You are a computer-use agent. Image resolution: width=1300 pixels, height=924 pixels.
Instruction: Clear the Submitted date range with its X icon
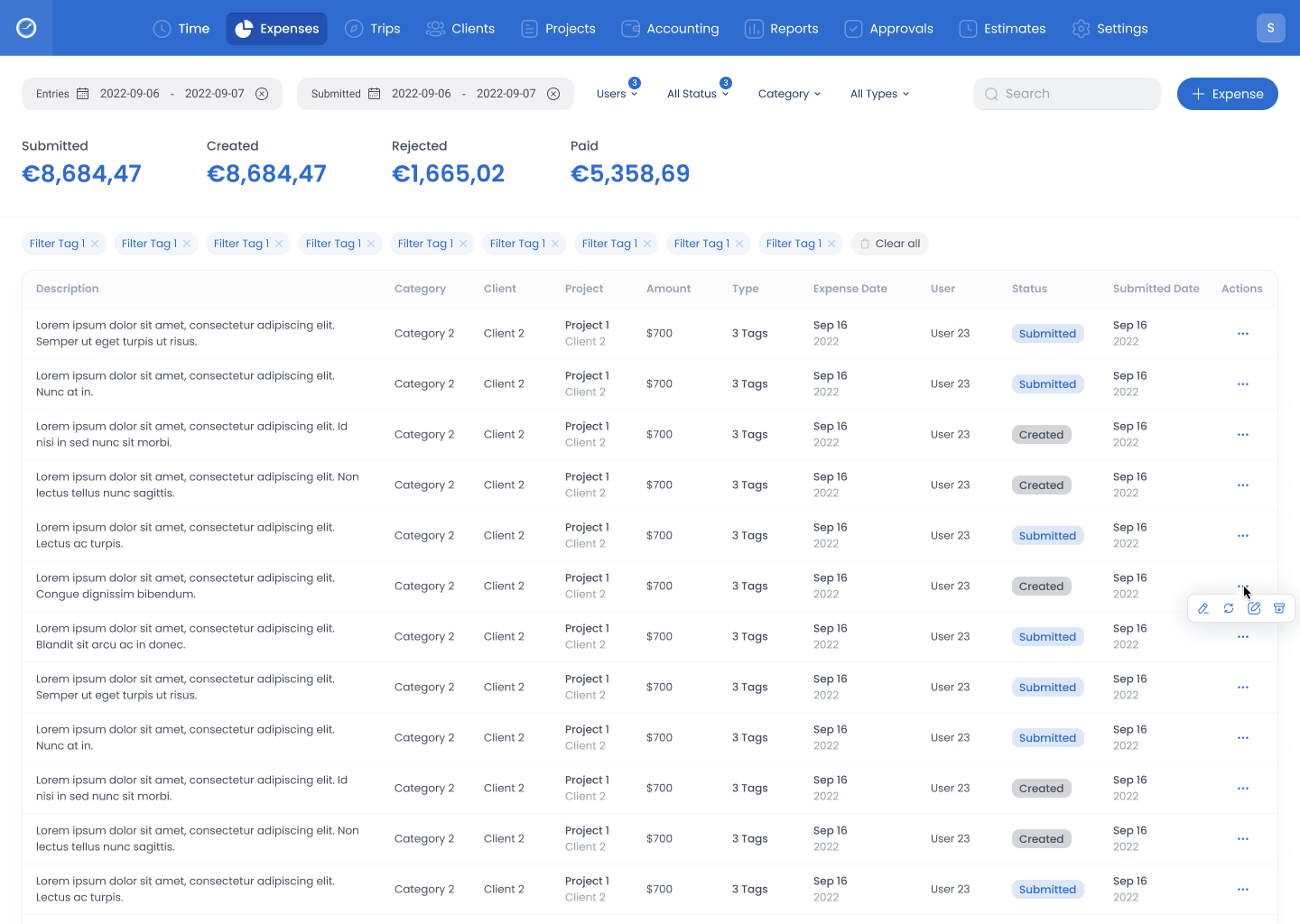tap(553, 94)
